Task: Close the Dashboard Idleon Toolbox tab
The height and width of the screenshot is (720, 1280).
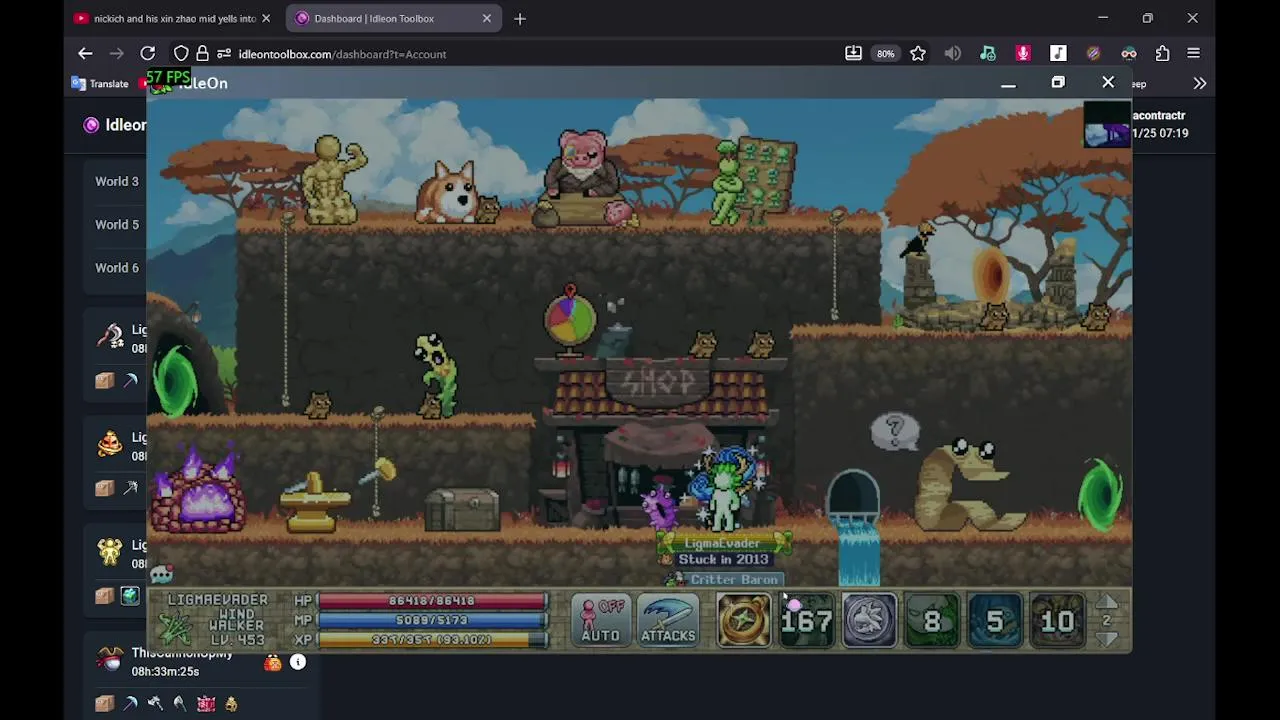Action: coord(487,18)
